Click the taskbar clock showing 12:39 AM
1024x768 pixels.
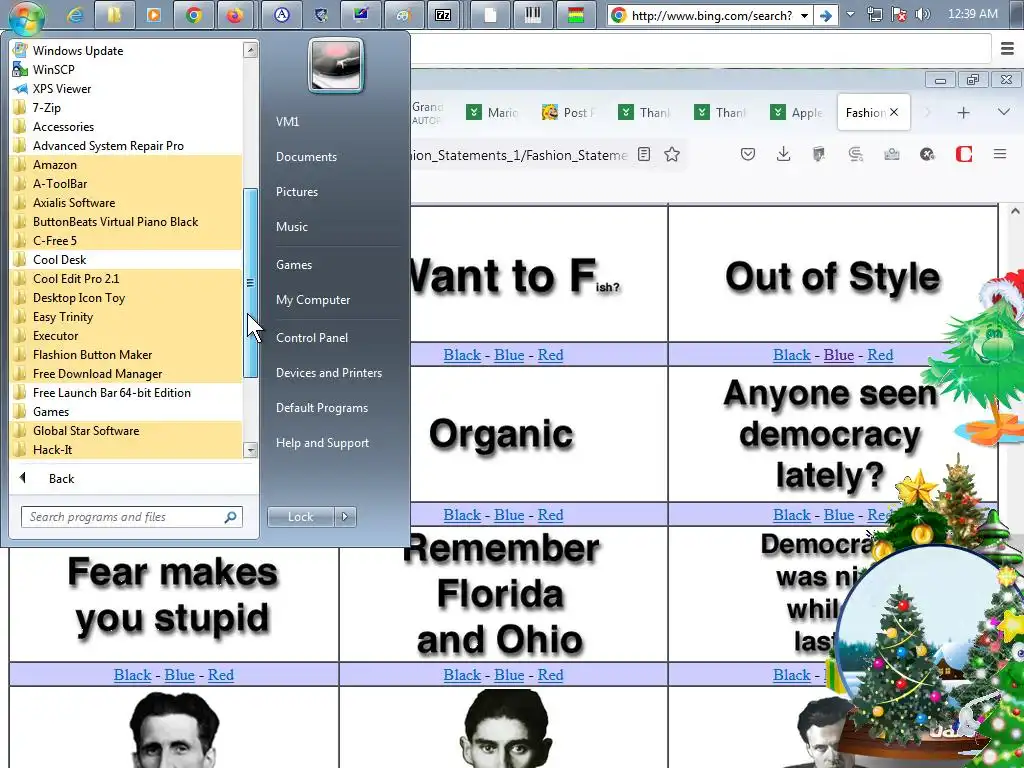click(972, 14)
